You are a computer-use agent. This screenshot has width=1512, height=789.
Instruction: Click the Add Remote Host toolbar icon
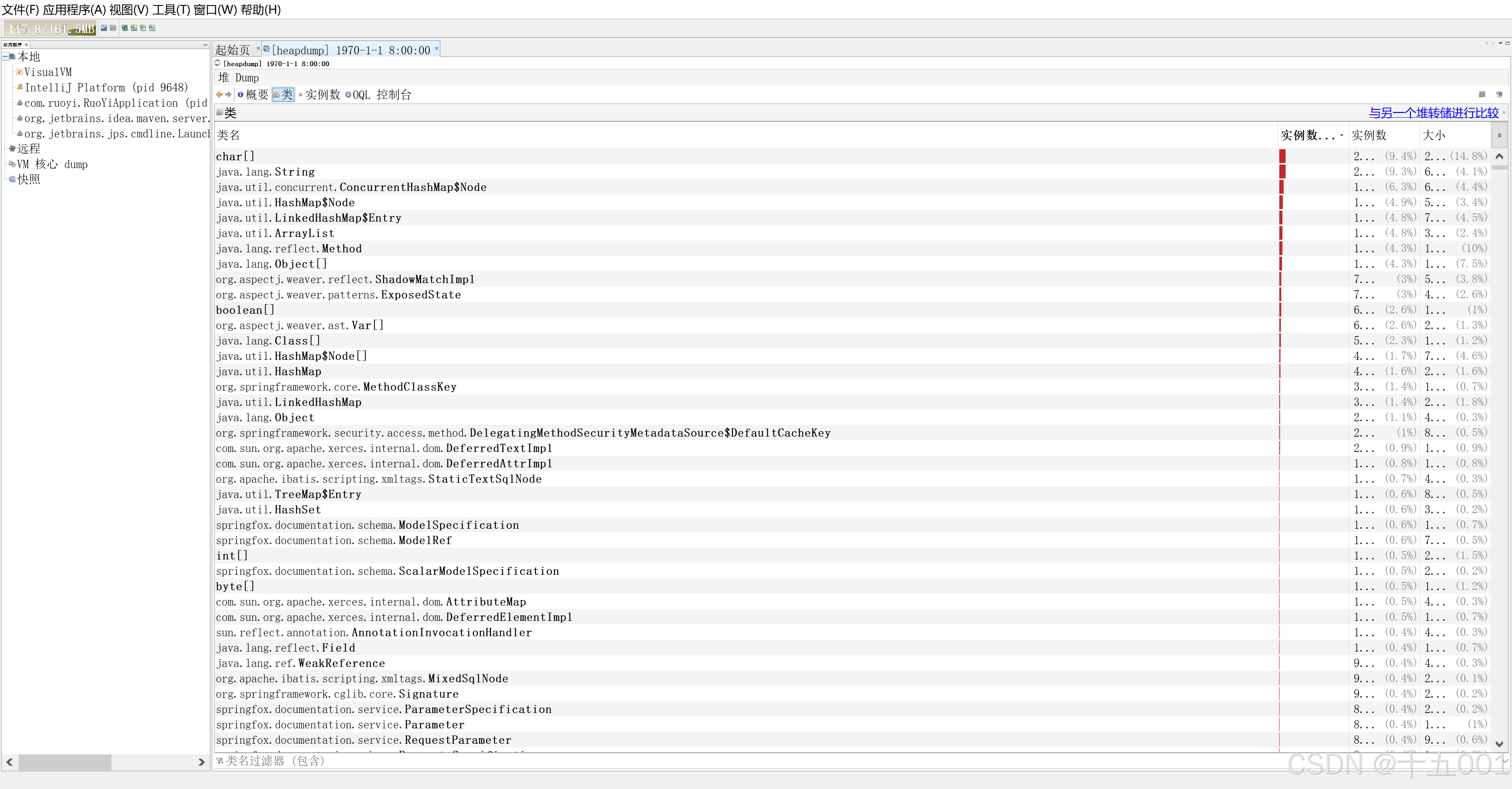(x=124, y=28)
